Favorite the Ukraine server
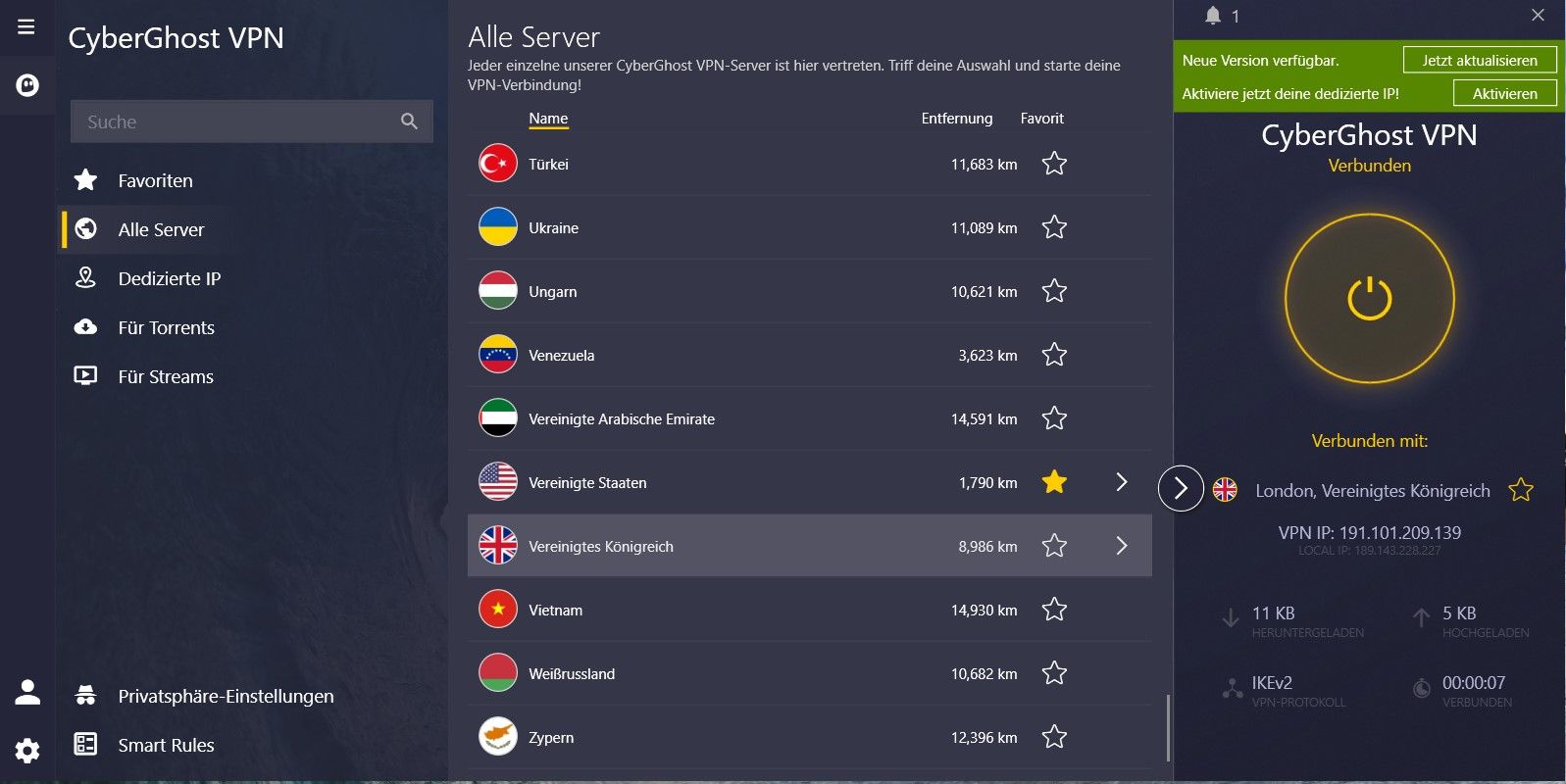The width and height of the screenshot is (1566, 784). [x=1054, y=227]
